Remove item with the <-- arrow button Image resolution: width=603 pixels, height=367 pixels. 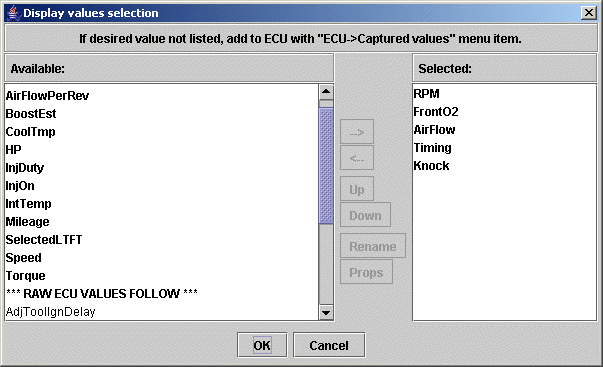click(x=357, y=158)
